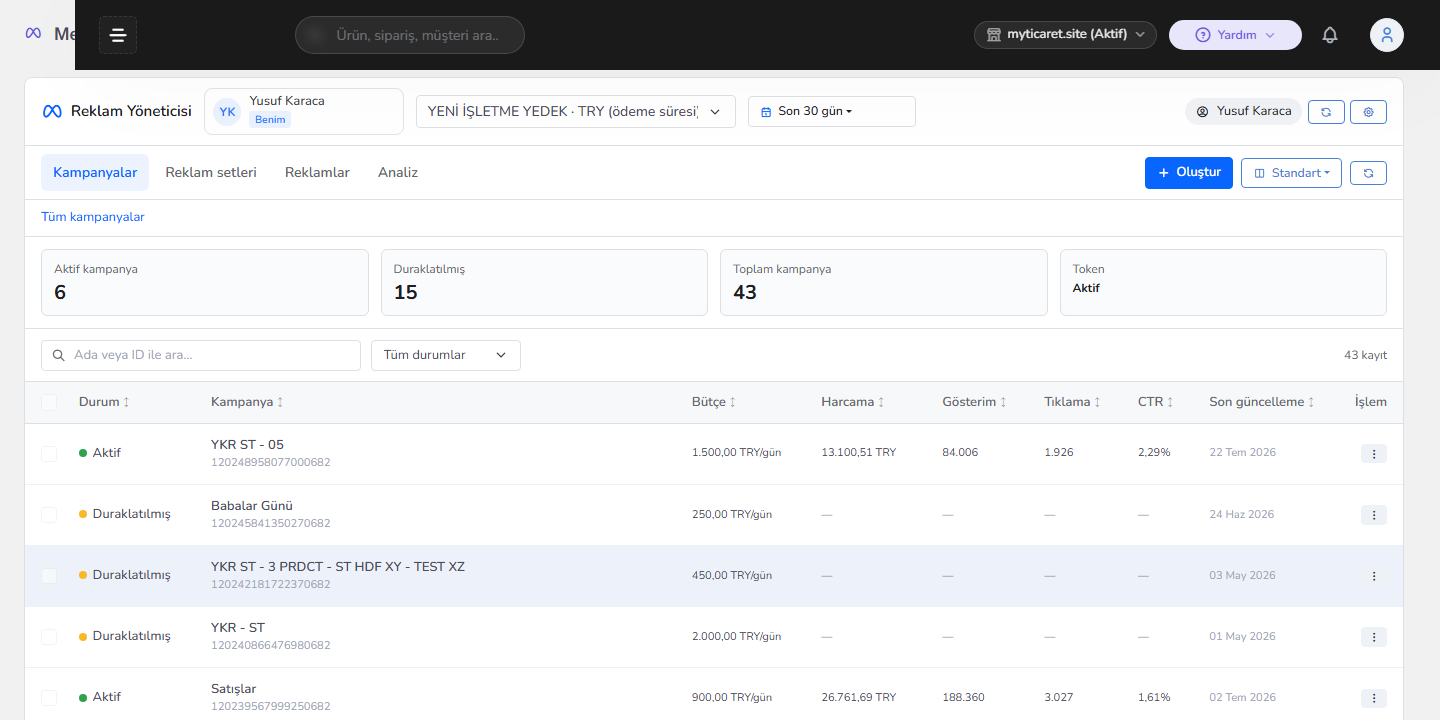Open the myticaret.site (Aktif) store dropdown

point(1065,35)
